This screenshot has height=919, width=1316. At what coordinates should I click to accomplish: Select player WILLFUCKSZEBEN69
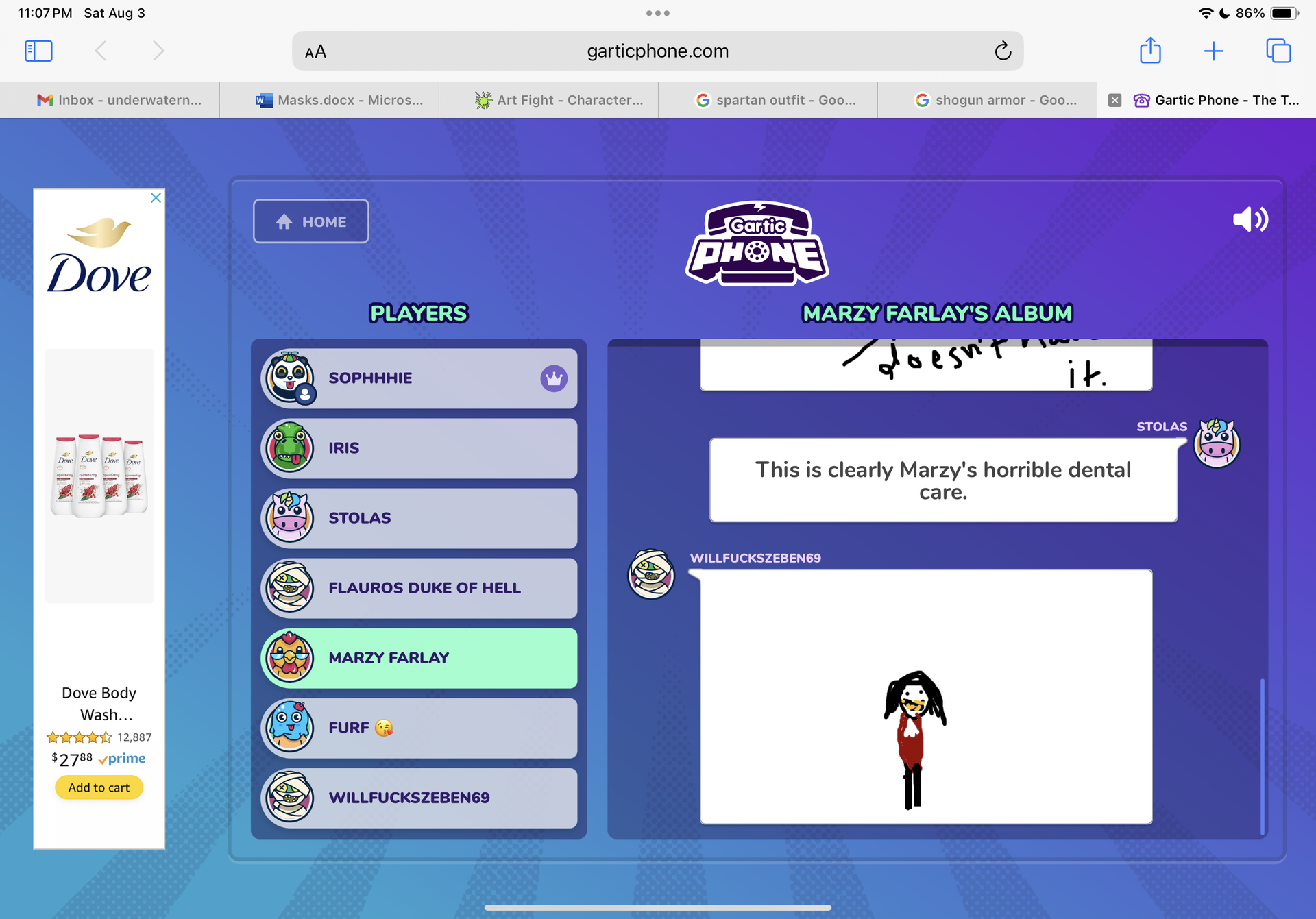[x=419, y=798]
